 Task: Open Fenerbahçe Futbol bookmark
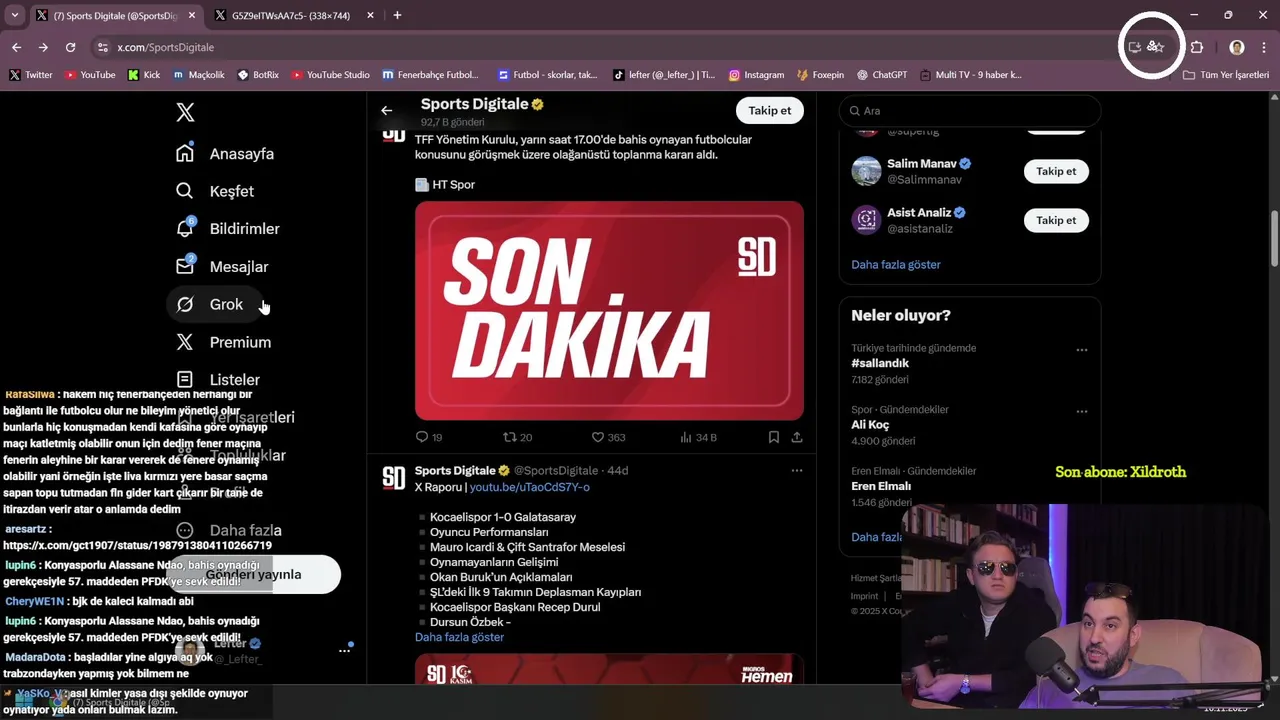(430, 75)
